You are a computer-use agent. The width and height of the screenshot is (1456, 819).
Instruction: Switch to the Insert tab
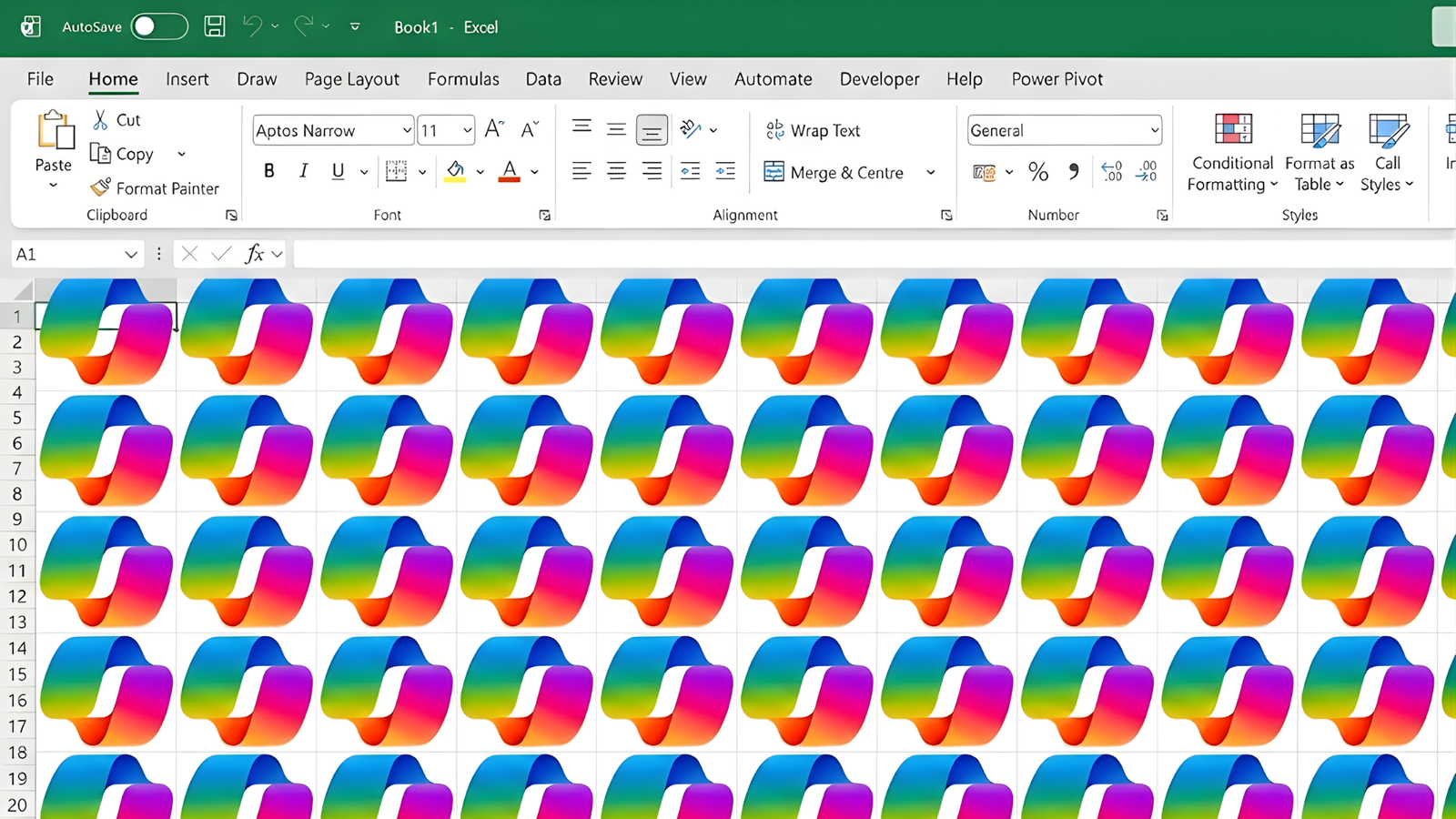point(187,79)
